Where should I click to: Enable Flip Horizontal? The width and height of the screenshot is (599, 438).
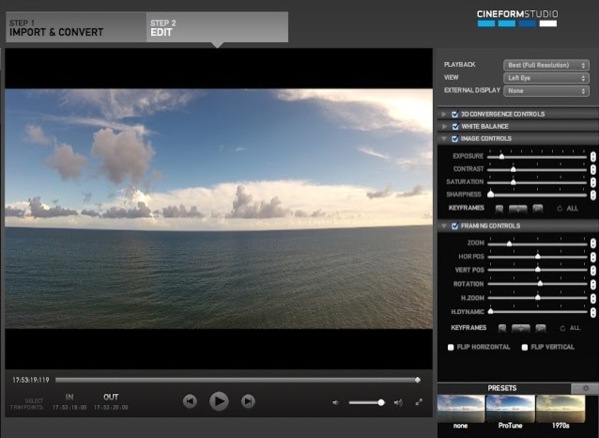[451, 347]
